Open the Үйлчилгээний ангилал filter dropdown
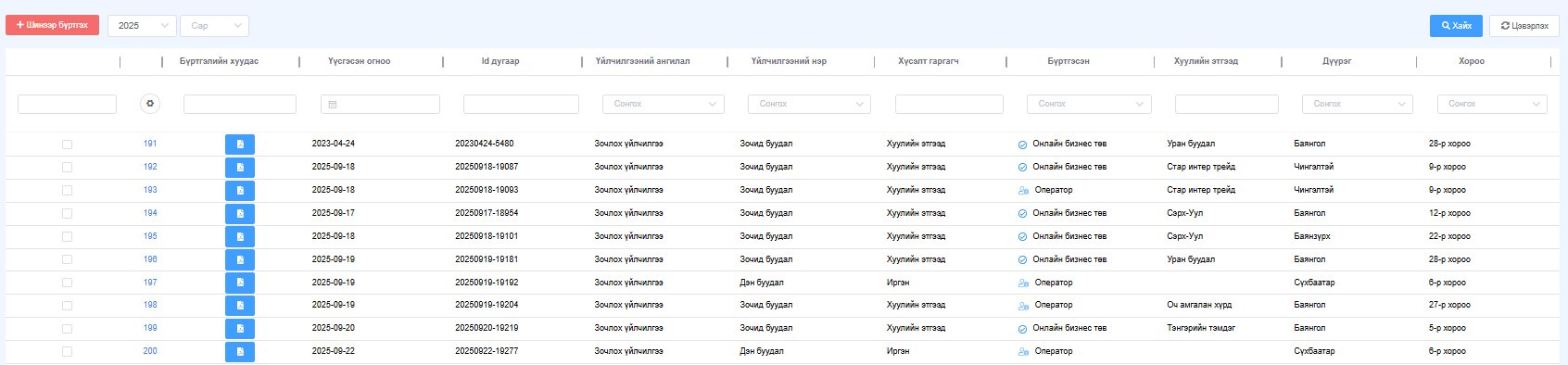1568x365 pixels. point(664,104)
